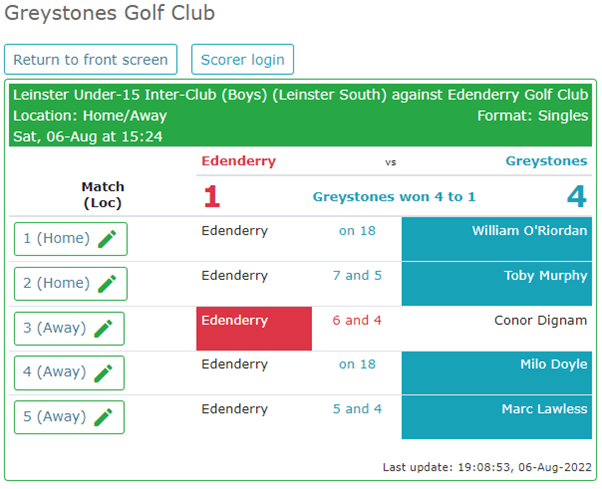
Task: Click the edit pencil on match 3 (Away)
Action: [x=103, y=329]
